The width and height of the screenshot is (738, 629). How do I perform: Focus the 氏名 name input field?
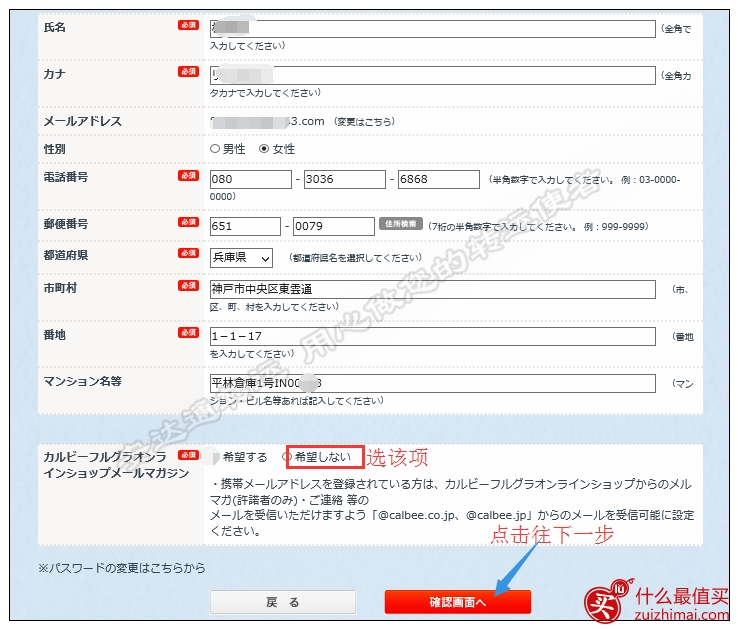pyautogui.click(x=433, y=29)
